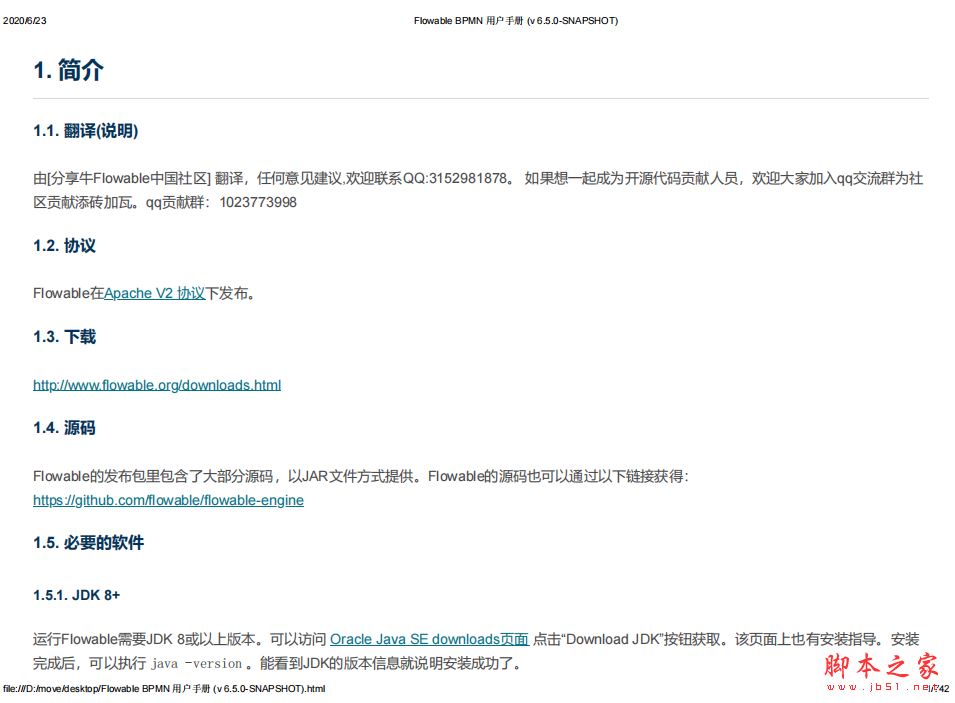Open the flowable.org downloads.html link
The height and width of the screenshot is (703, 955).
pyautogui.click(x=157, y=385)
